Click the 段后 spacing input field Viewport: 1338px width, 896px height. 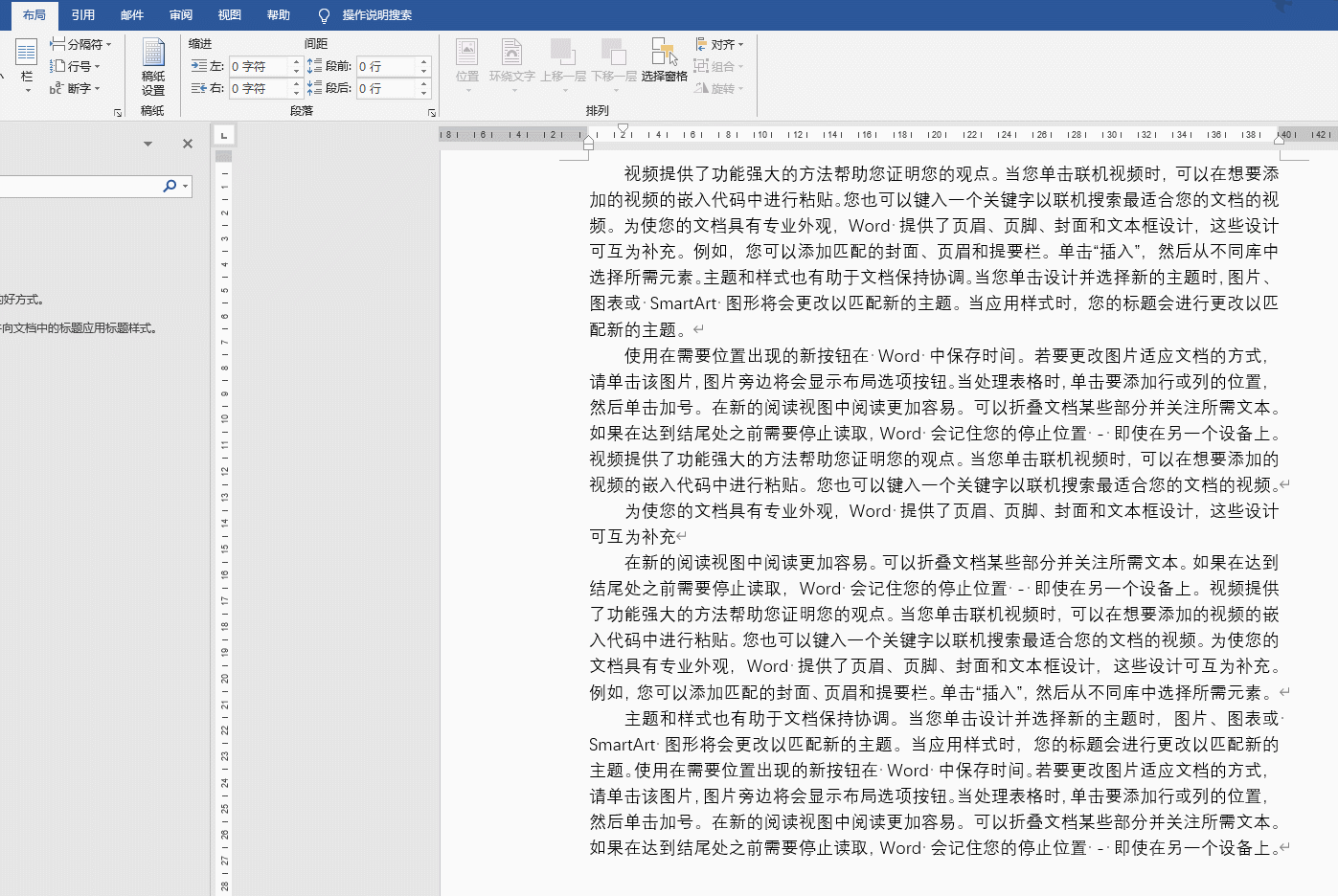click(386, 88)
